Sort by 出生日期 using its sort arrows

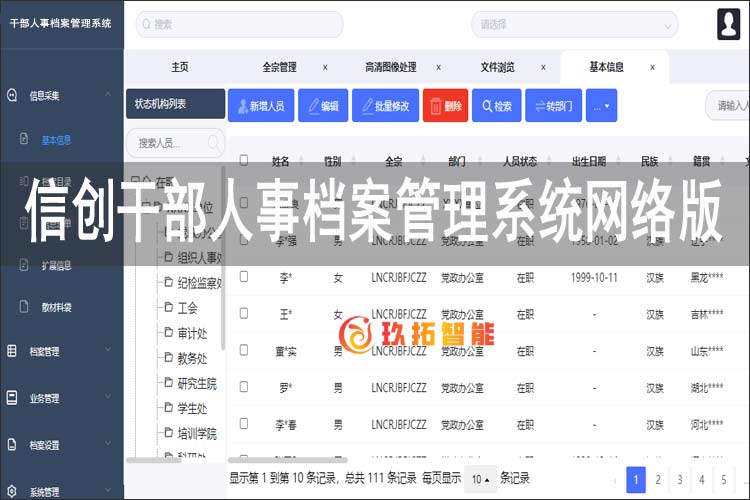coord(618,161)
